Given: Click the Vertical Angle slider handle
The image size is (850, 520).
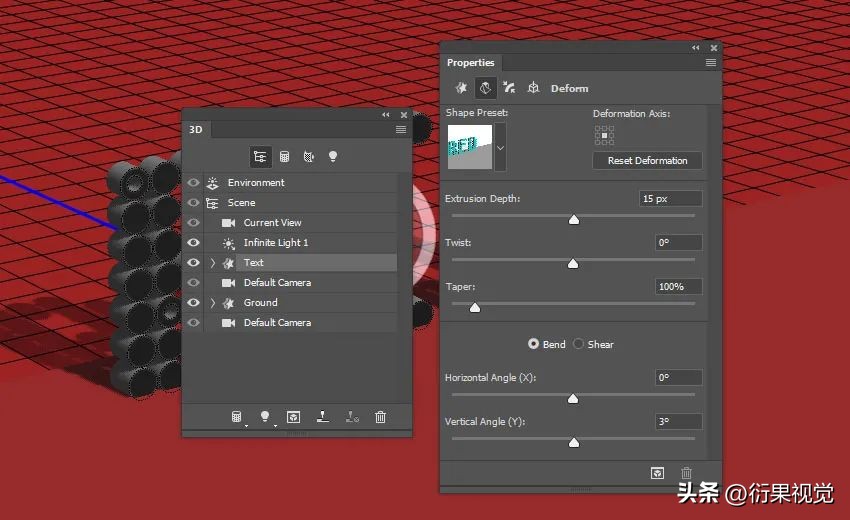Looking at the screenshot, I should (x=574, y=442).
